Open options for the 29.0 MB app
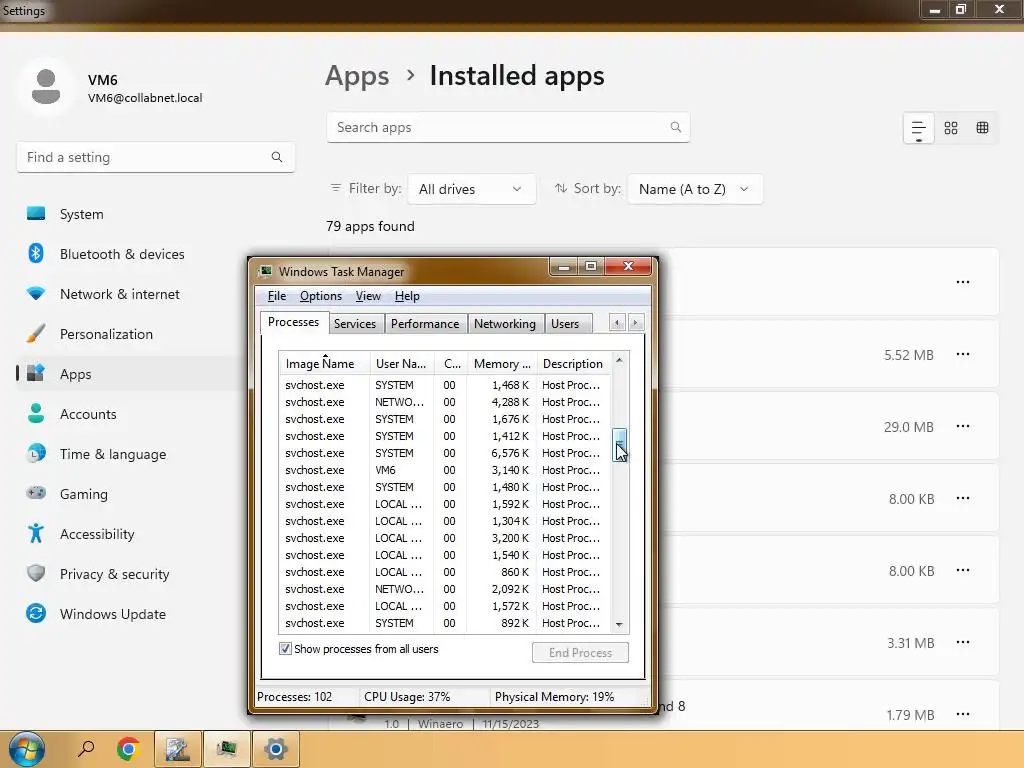1024x768 pixels. pos(963,426)
